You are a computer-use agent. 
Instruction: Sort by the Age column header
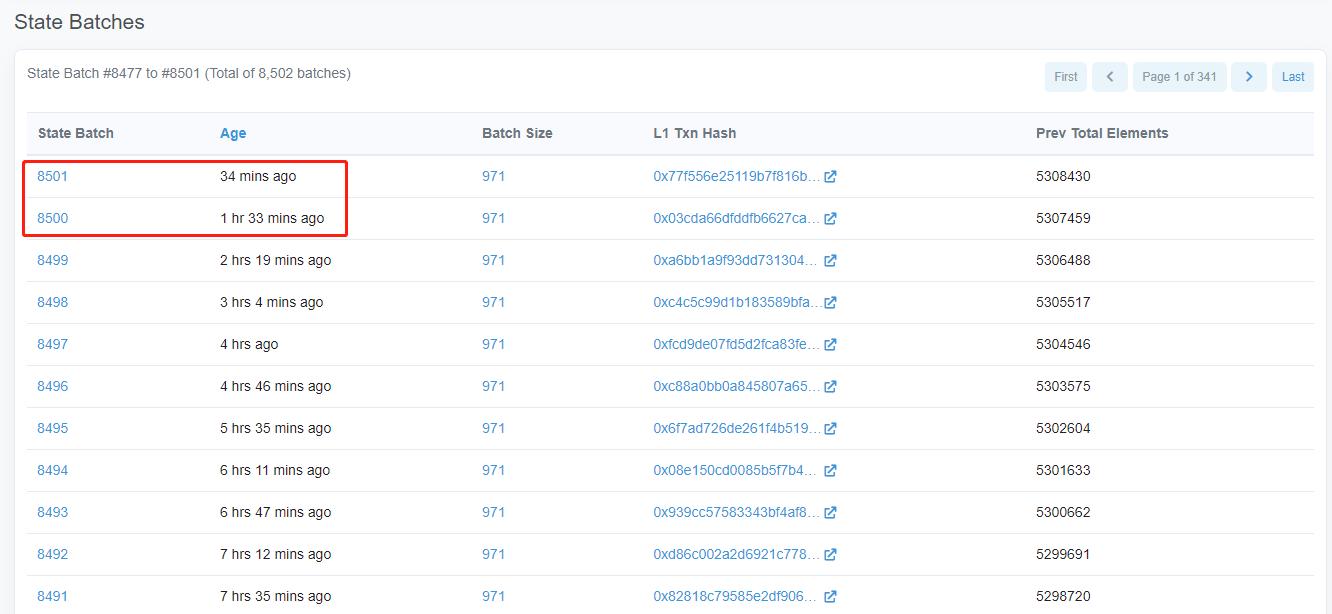point(233,133)
